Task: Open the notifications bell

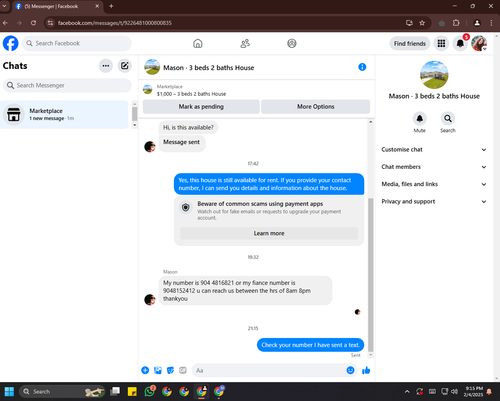Action: pyautogui.click(x=460, y=43)
